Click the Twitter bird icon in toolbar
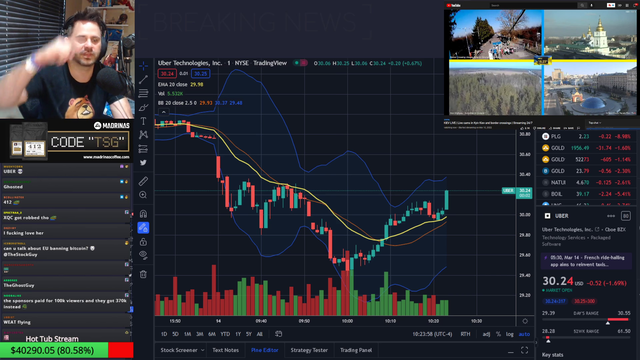 pyautogui.click(x=143, y=162)
